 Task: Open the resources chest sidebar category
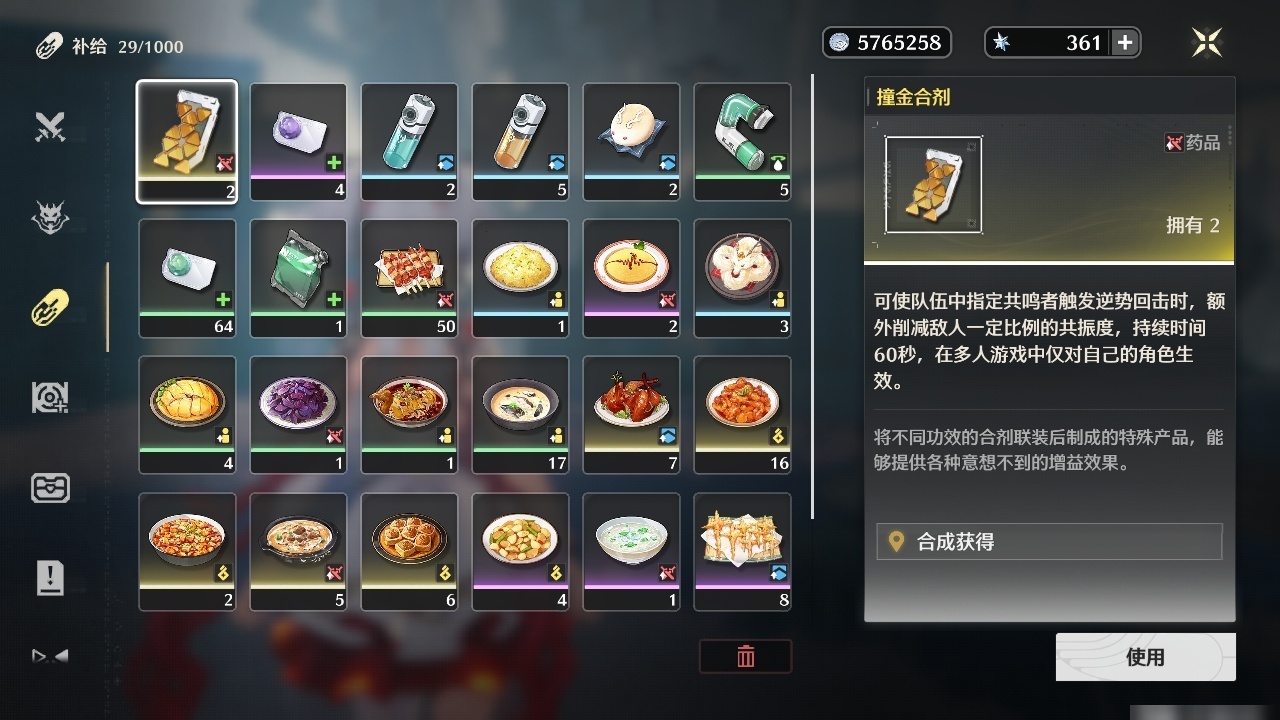tap(50, 488)
